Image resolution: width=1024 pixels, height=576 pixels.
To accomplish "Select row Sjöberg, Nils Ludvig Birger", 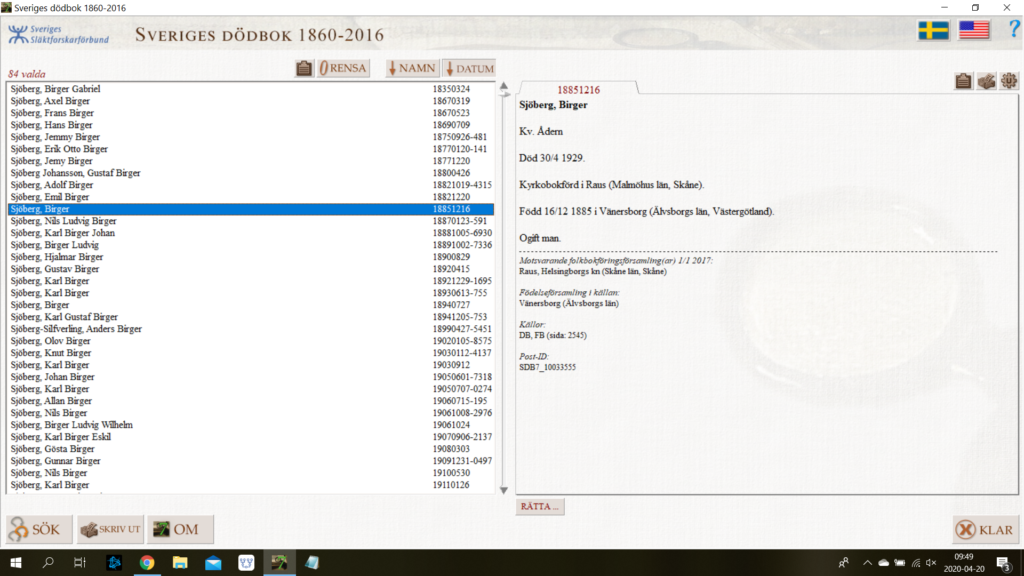I will 251,221.
